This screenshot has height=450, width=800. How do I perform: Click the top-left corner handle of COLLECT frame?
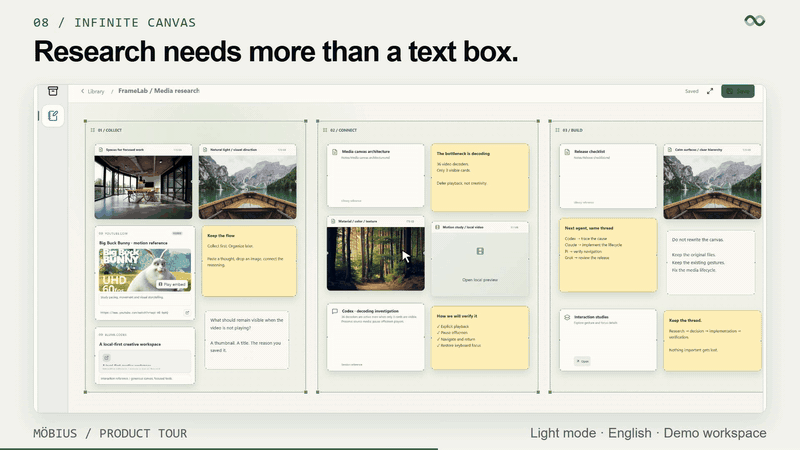(x=85, y=121)
